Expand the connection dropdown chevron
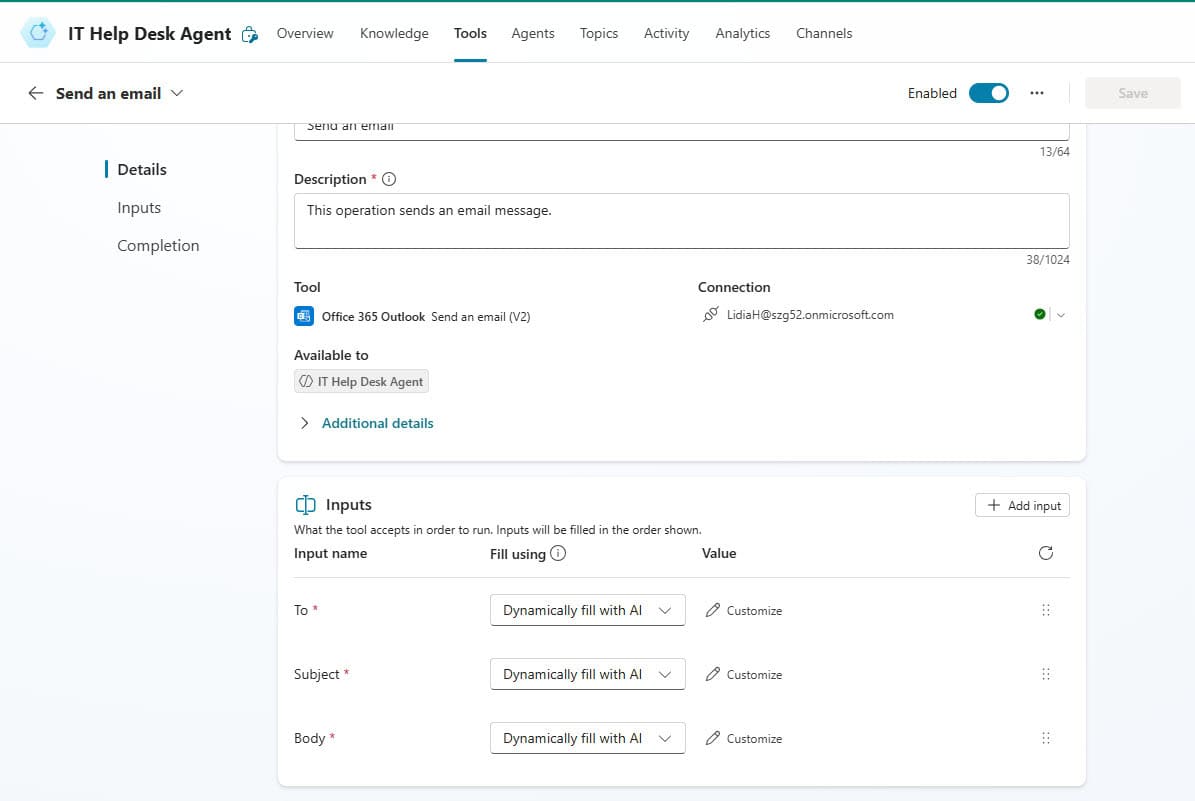The width and height of the screenshot is (1195, 801). tap(1061, 315)
